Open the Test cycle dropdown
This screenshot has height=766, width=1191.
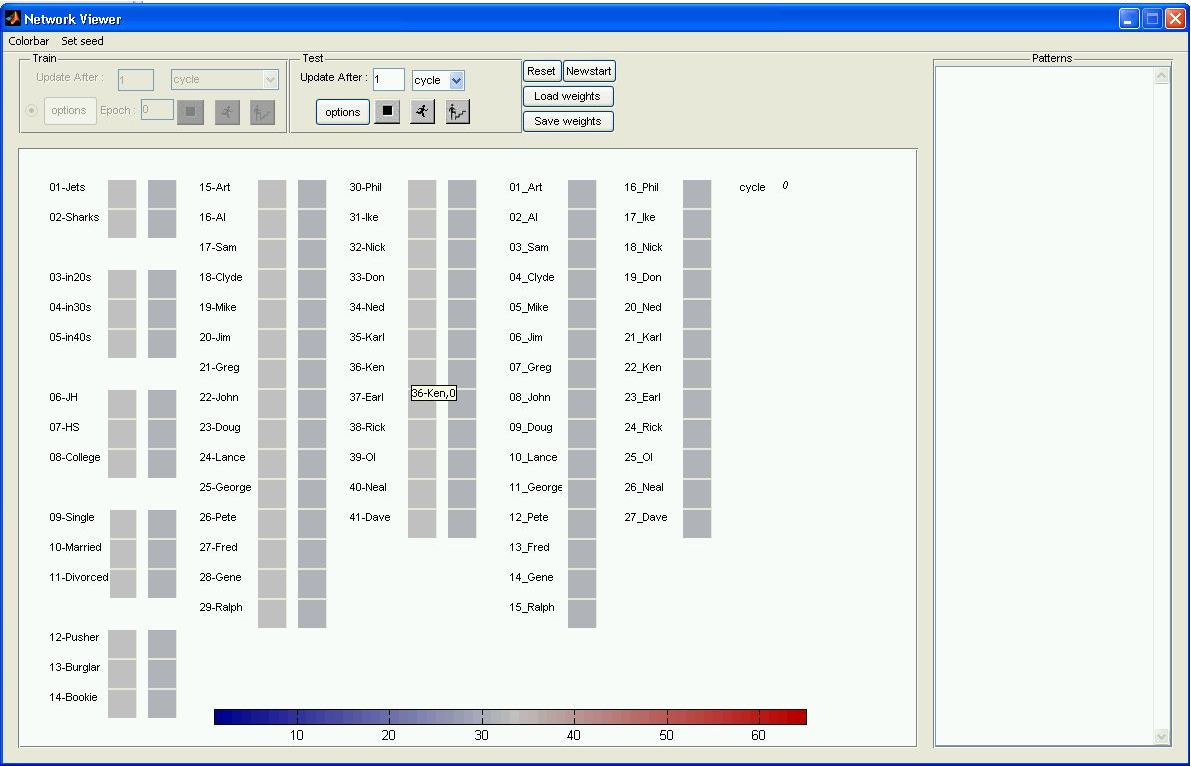[457, 81]
